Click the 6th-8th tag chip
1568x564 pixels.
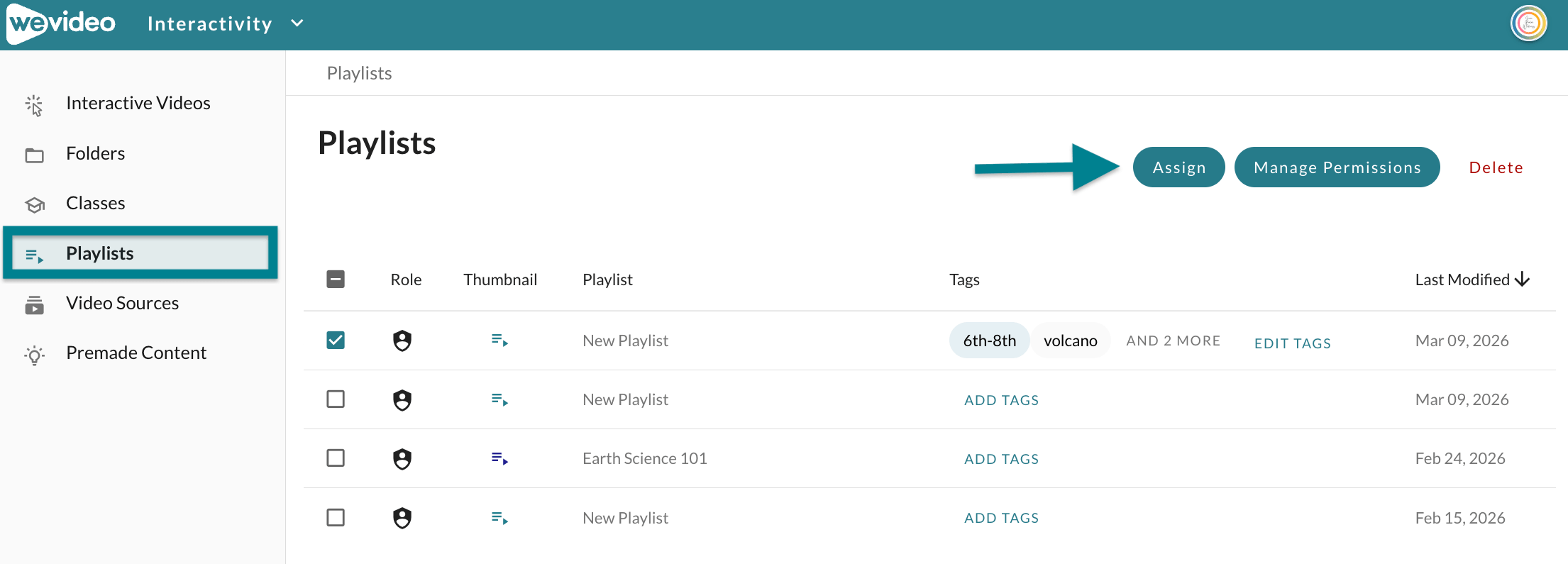(x=989, y=341)
